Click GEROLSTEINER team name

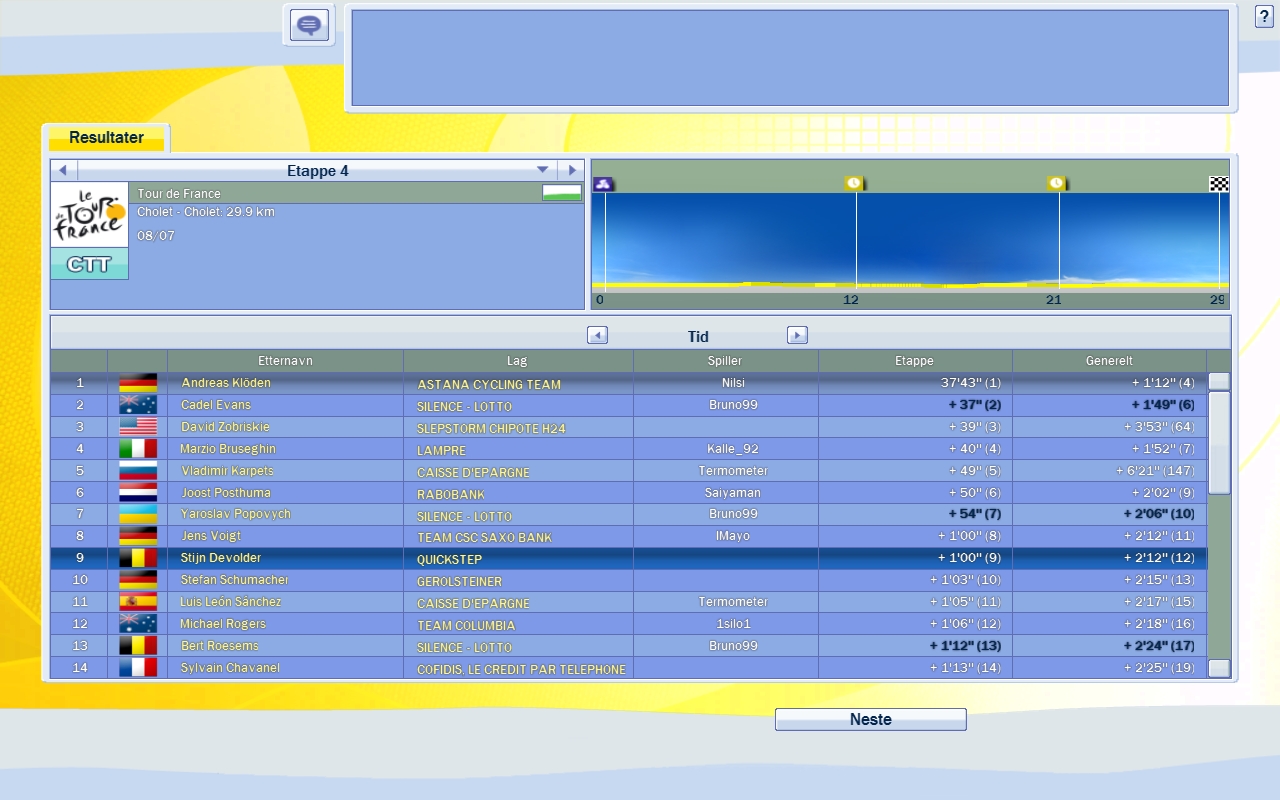point(459,582)
